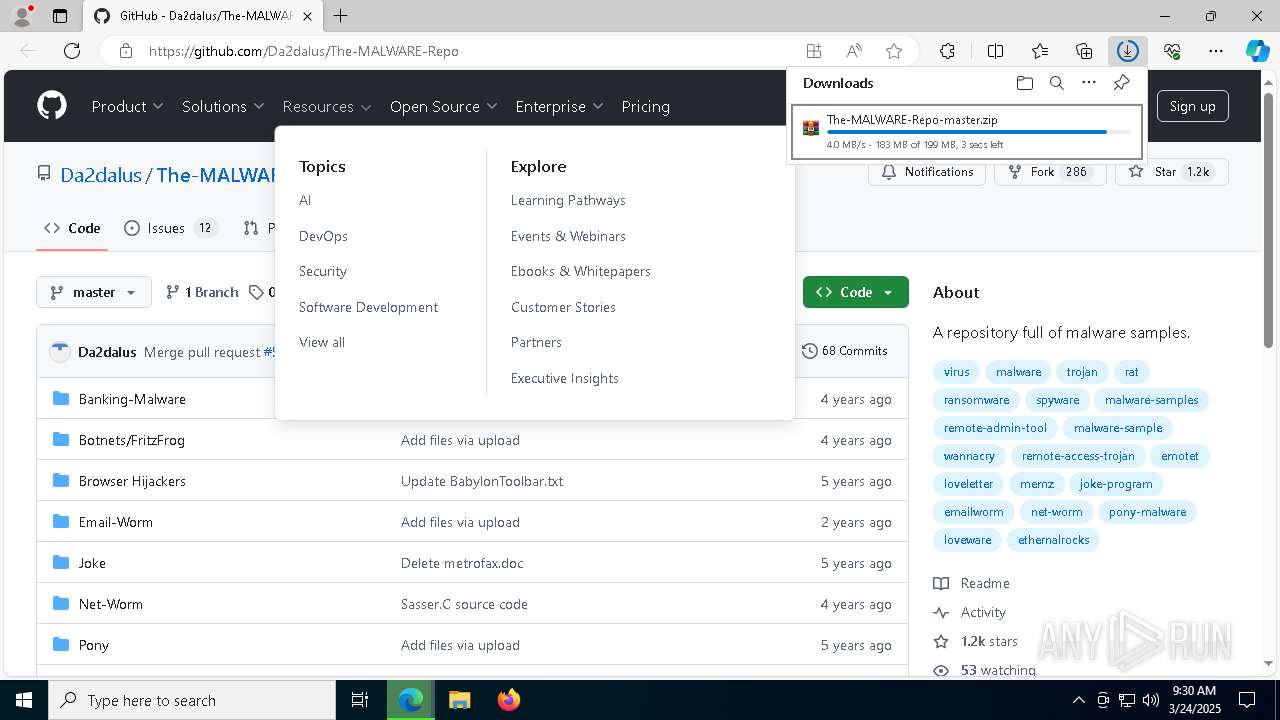Open the Da2dalus owner link

101,175
